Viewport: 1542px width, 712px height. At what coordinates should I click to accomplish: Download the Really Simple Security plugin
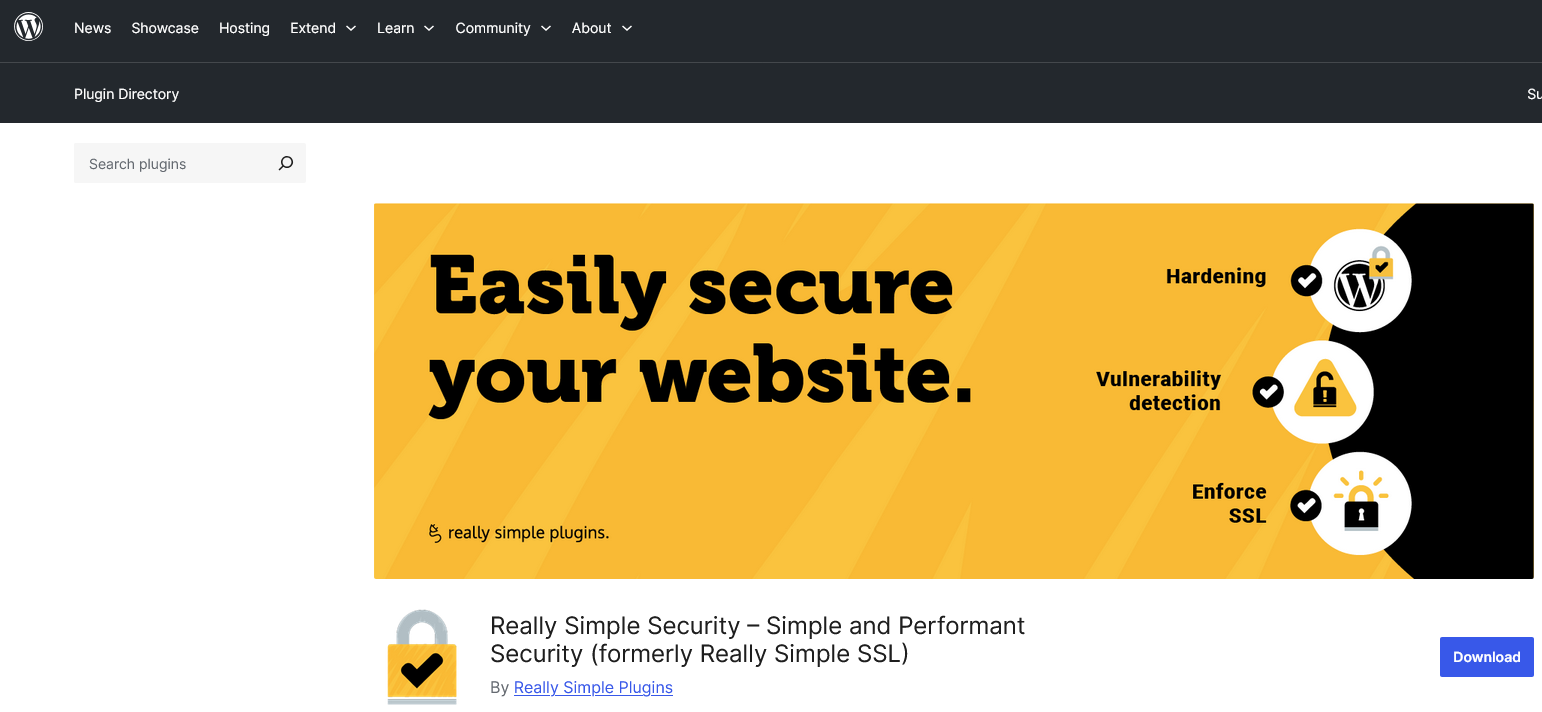[1486, 657]
